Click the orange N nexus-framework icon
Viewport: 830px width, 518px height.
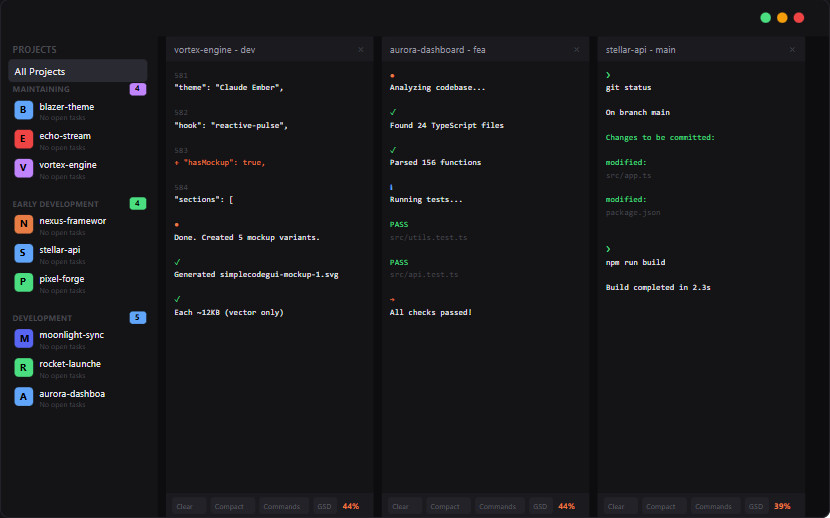click(x=23, y=224)
